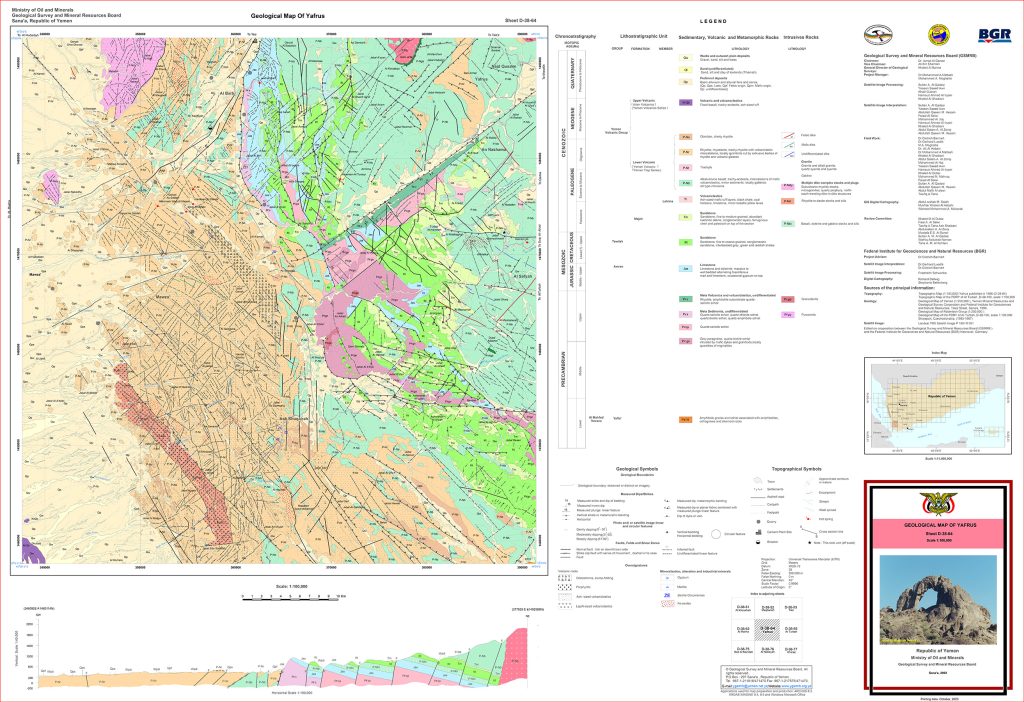The height and width of the screenshot is (702, 1024).
Task: Click the purple volcanic rocks legend swatch
Action: [686, 102]
